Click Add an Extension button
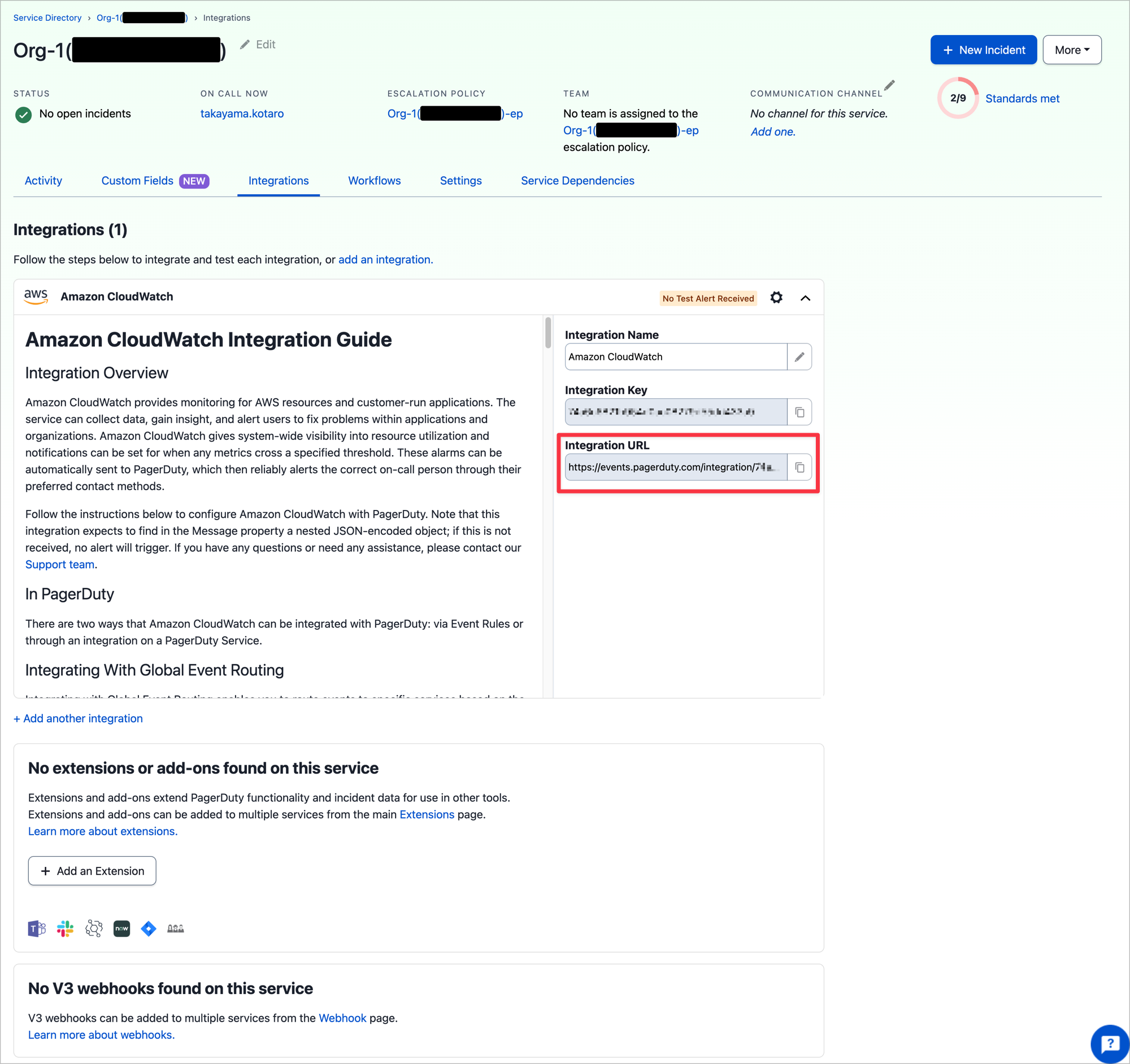 (x=92, y=871)
